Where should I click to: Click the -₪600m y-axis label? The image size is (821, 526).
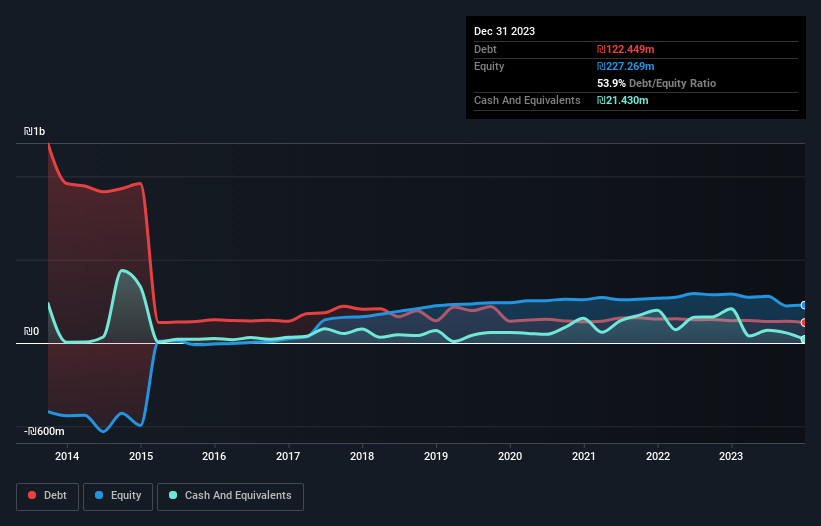click(44, 431)
